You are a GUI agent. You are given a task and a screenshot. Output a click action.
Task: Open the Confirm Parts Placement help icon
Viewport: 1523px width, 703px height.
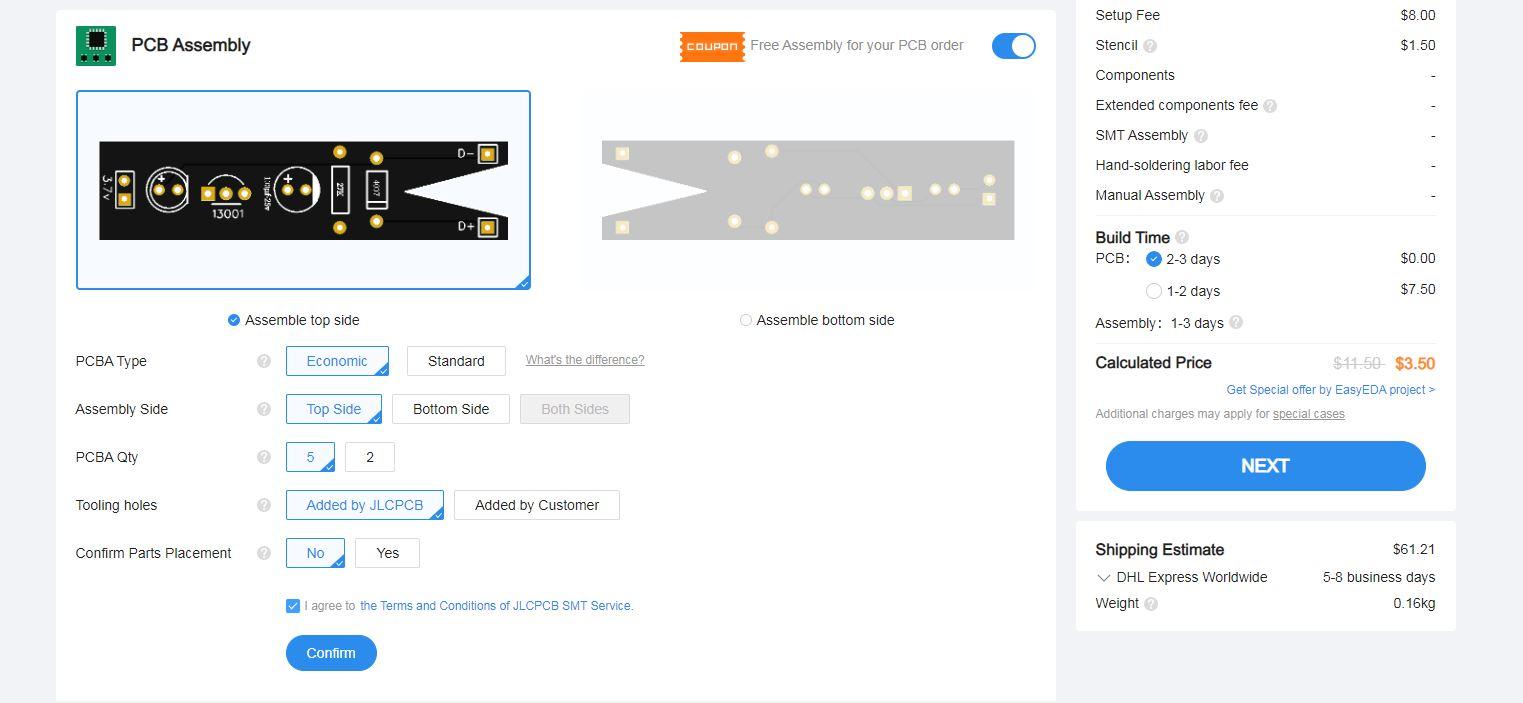264,553
